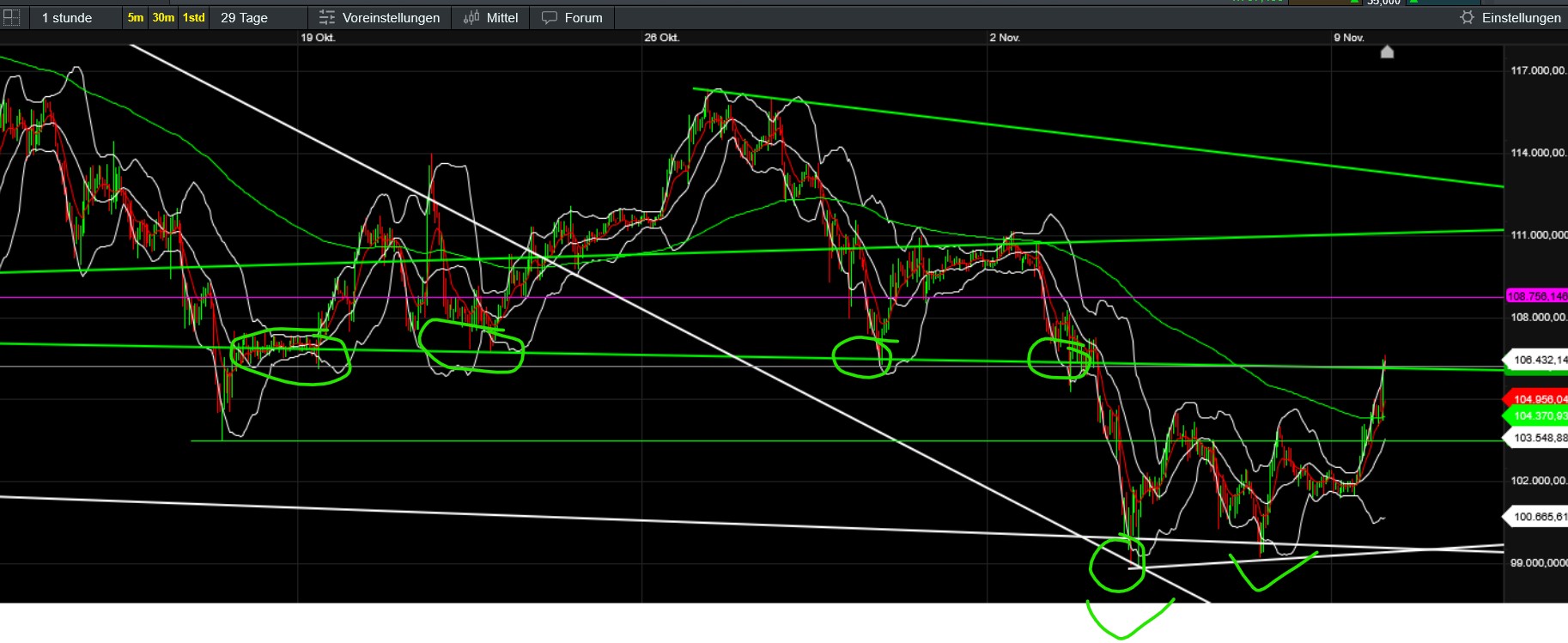The width and height of the screenshot is (1568, 643).
Task: Open the Voreinstellungen menu
Action: (x=391, y=17)
